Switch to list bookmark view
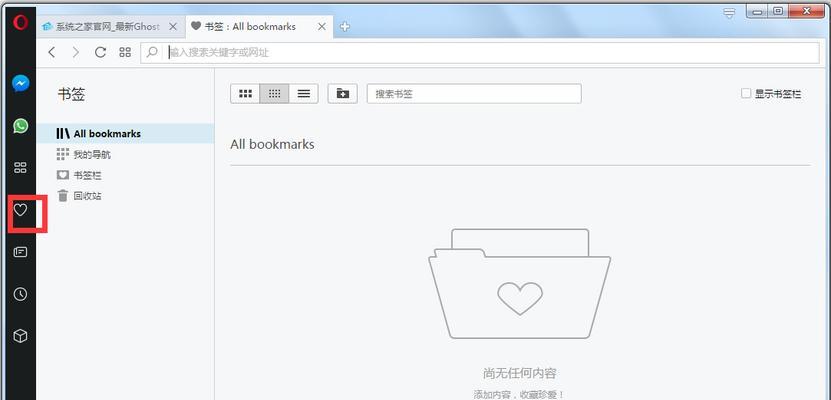The image size is (831, 400). click(304, 94)
